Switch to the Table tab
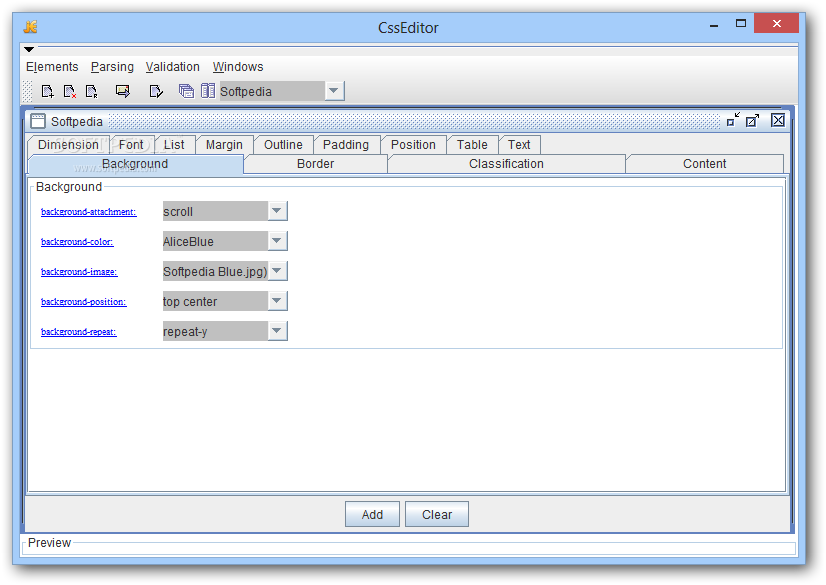 pyautogui.click(x=472, y=144)
